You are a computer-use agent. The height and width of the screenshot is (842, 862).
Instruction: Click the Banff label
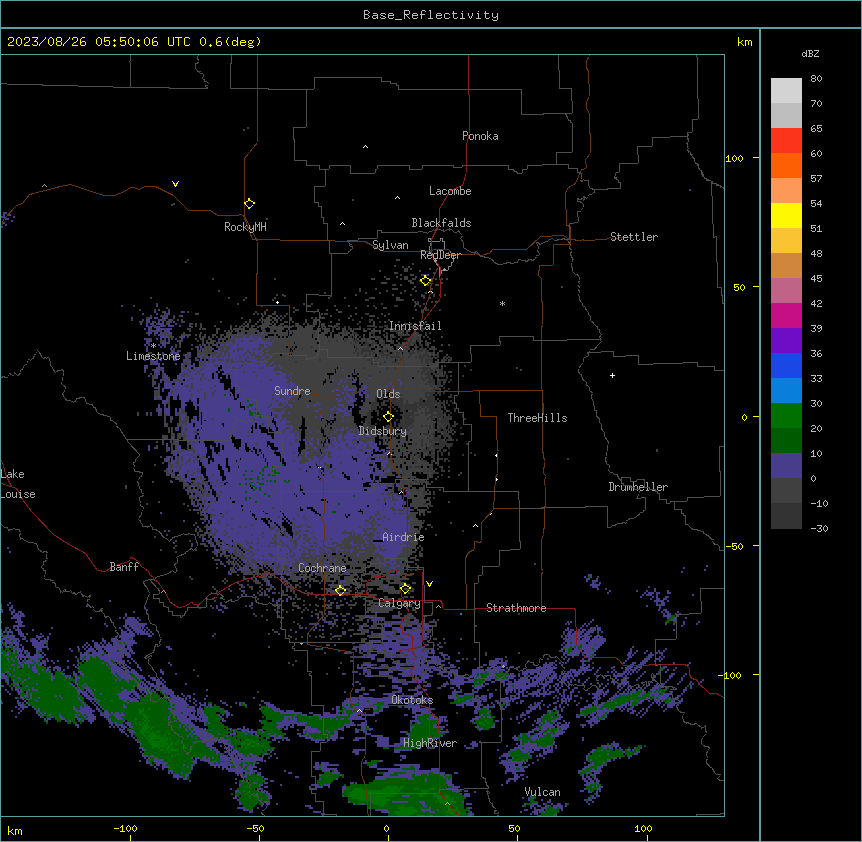[x=124, y=567]
